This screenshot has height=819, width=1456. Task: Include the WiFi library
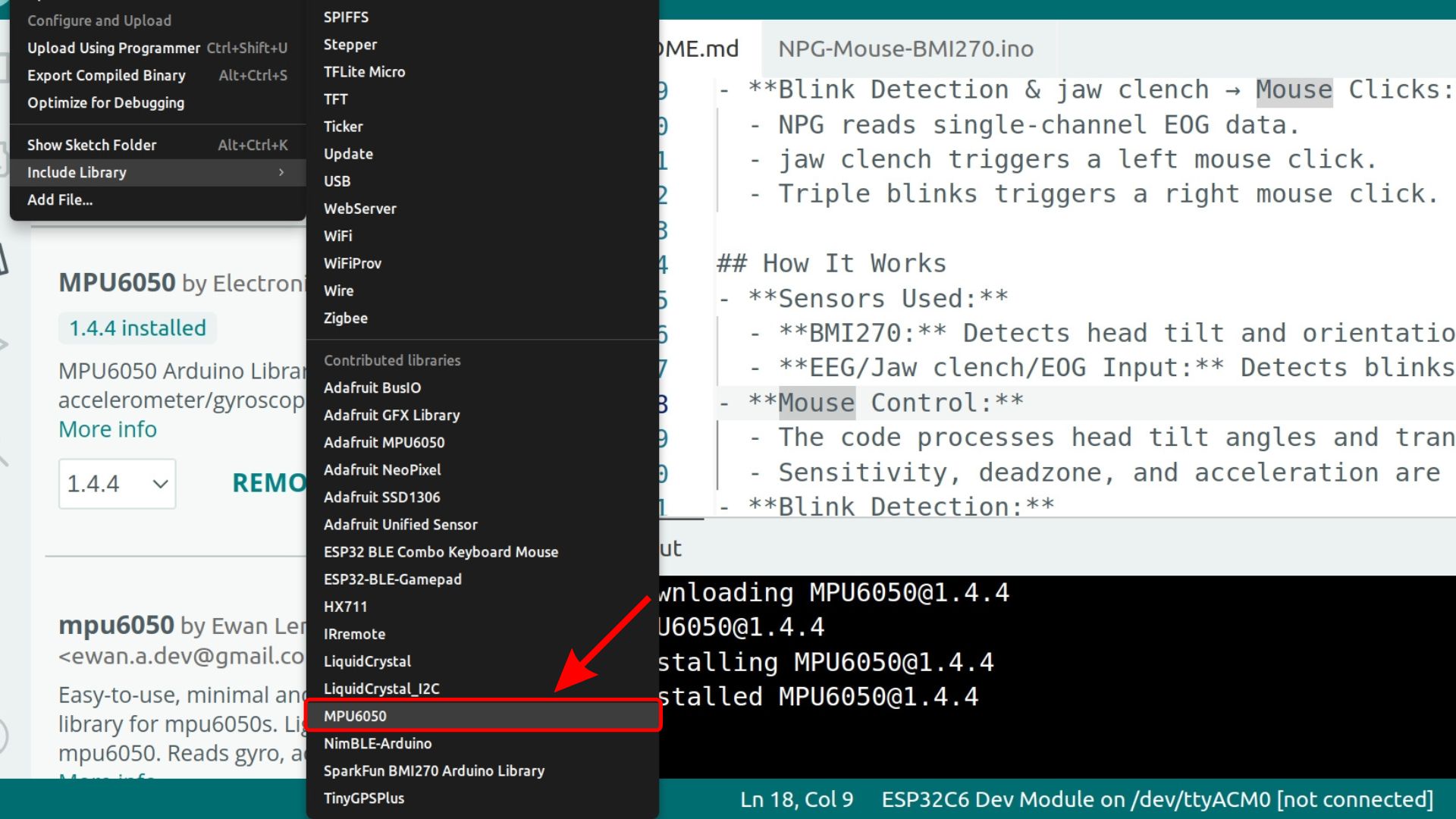pyautogui.click(x=482, y=235)
